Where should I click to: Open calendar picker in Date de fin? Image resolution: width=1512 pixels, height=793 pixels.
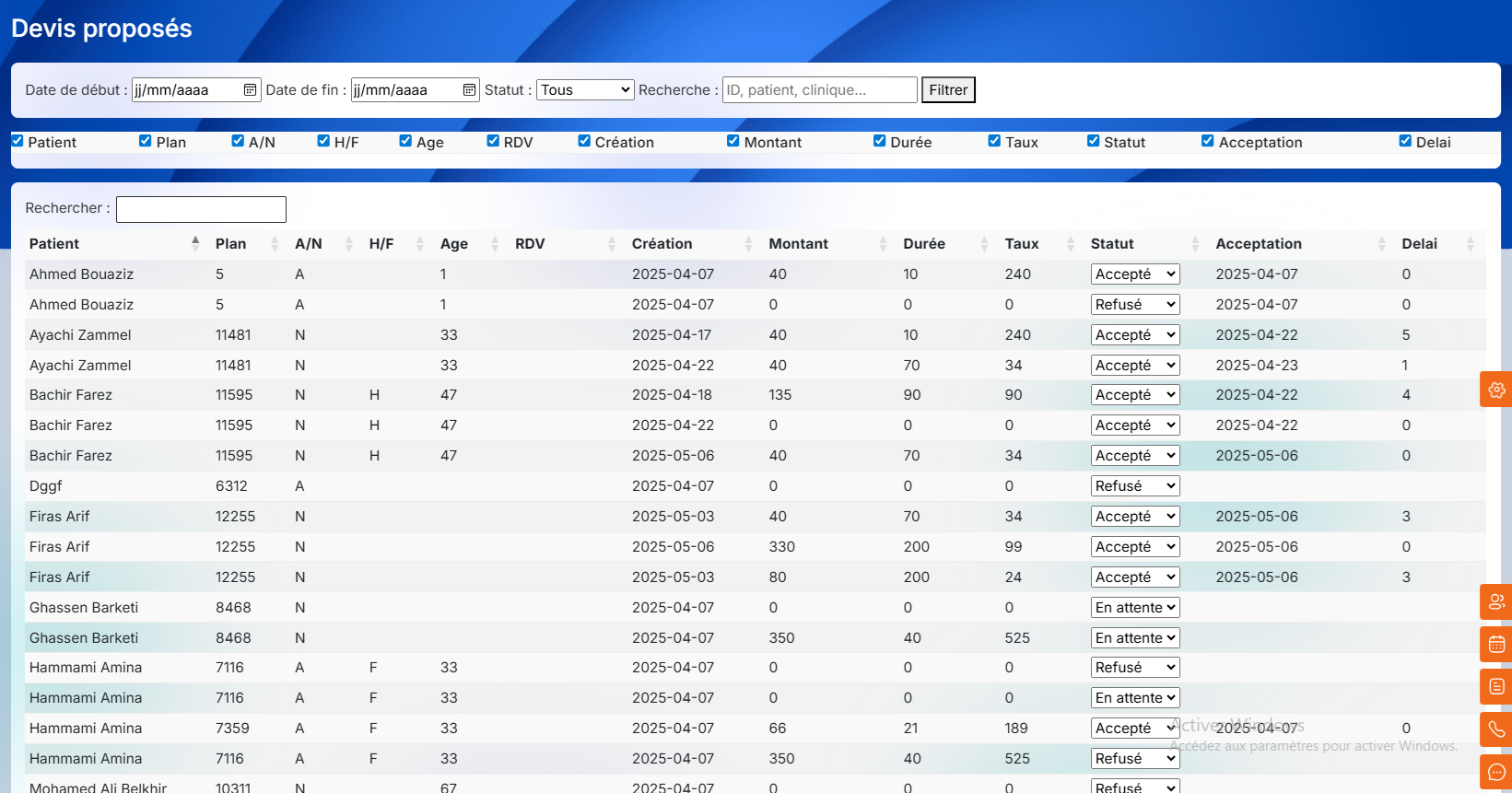[469, 90]
